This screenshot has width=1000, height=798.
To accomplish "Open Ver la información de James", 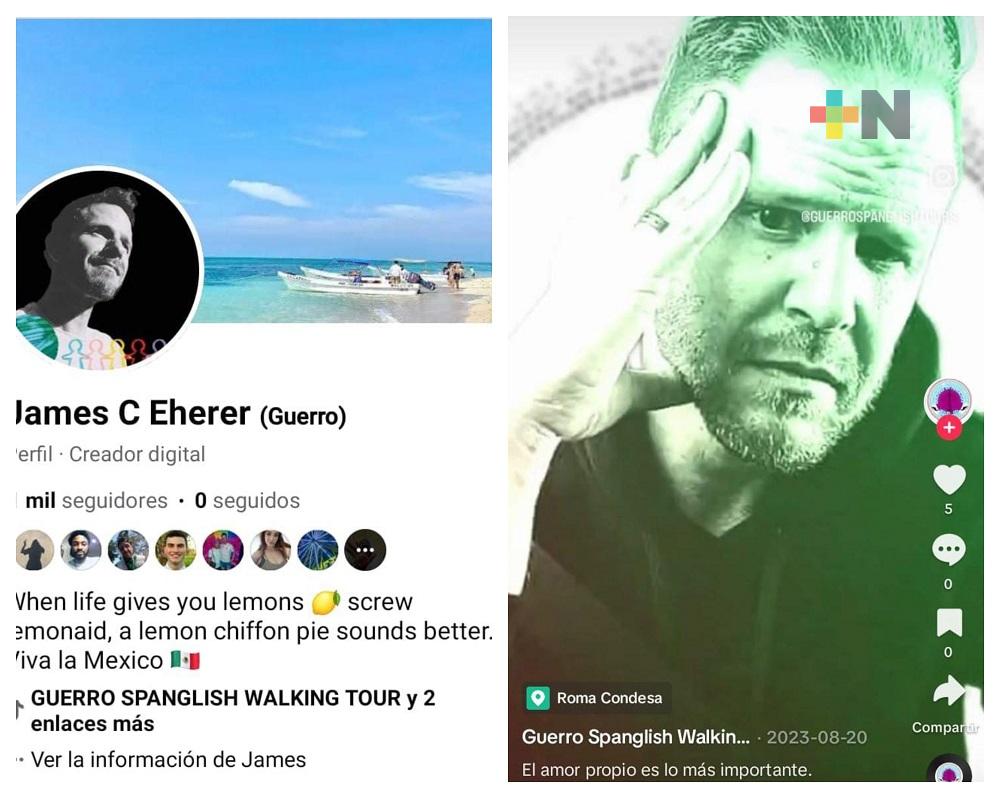I will tap(168, 760).
